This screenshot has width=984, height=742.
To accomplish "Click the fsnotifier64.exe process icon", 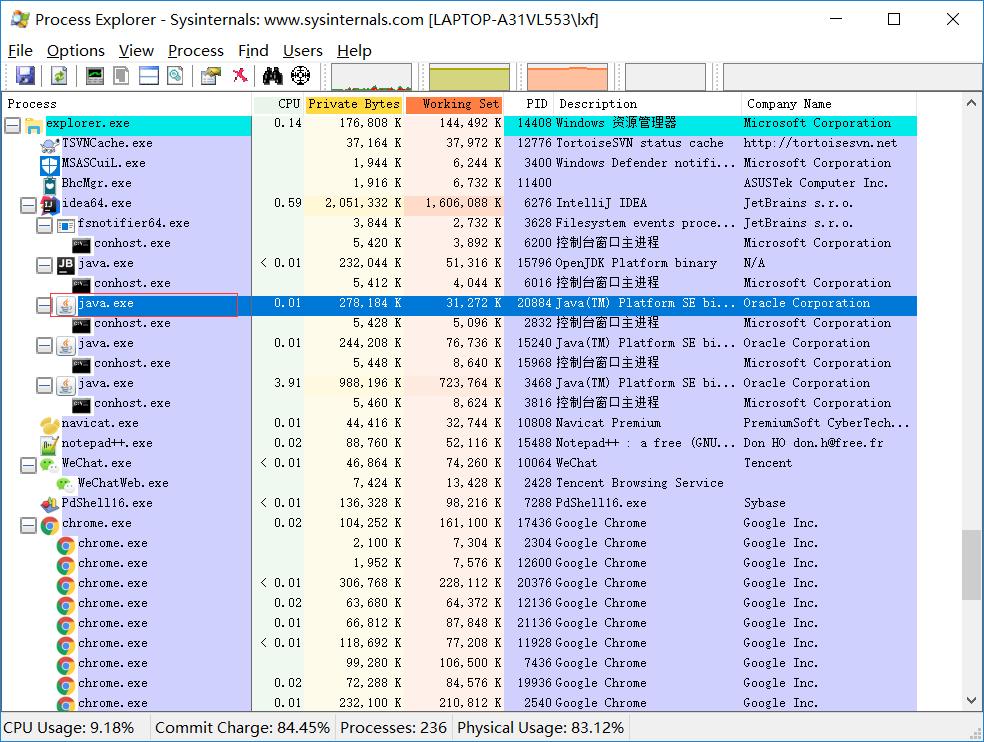I will (66, 225).
